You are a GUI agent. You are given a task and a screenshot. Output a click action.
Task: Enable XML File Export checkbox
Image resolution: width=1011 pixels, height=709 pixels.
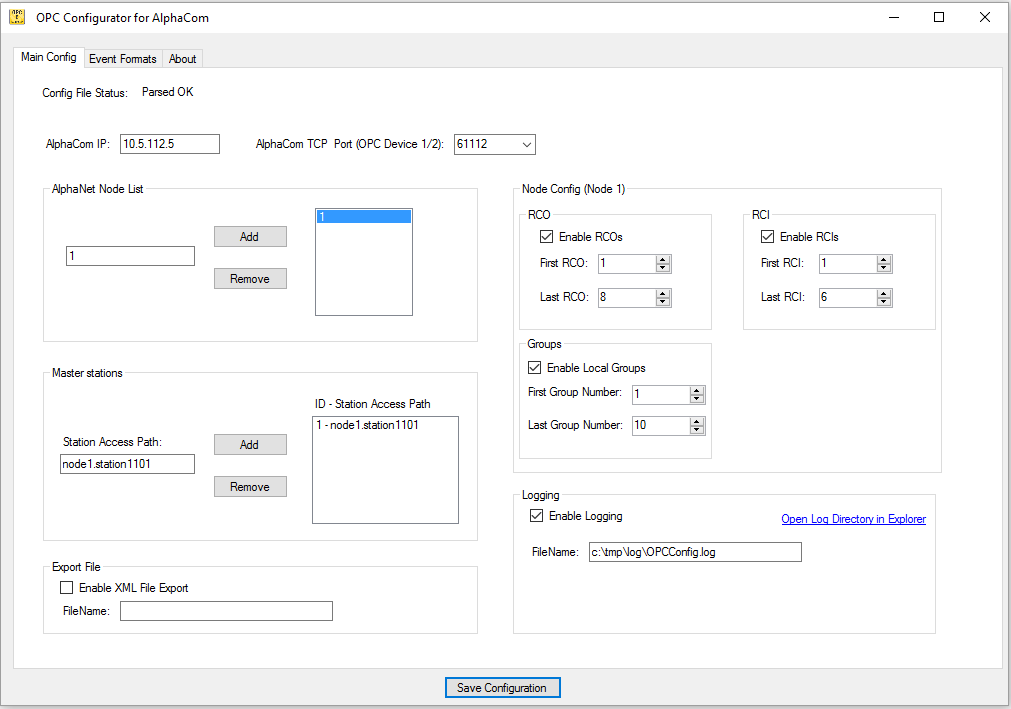67,588
